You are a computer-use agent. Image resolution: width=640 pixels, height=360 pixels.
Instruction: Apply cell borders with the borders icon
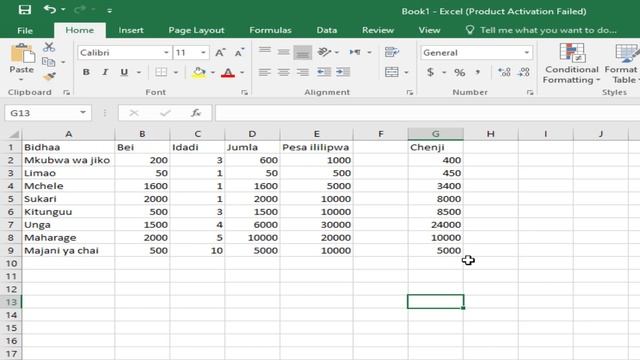coord(161,72)
